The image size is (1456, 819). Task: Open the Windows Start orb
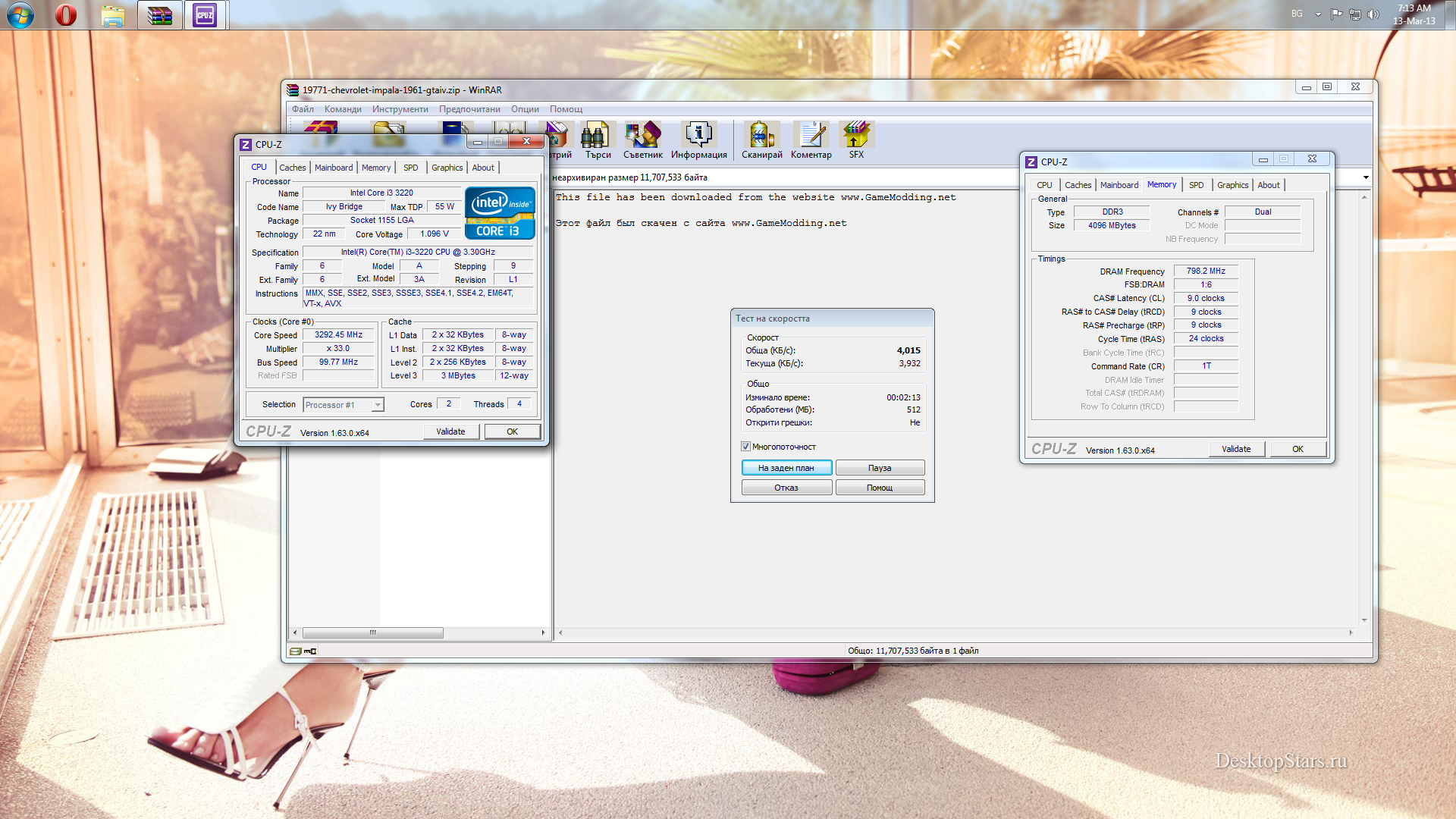pyautogui.click(x=20, y=14)
